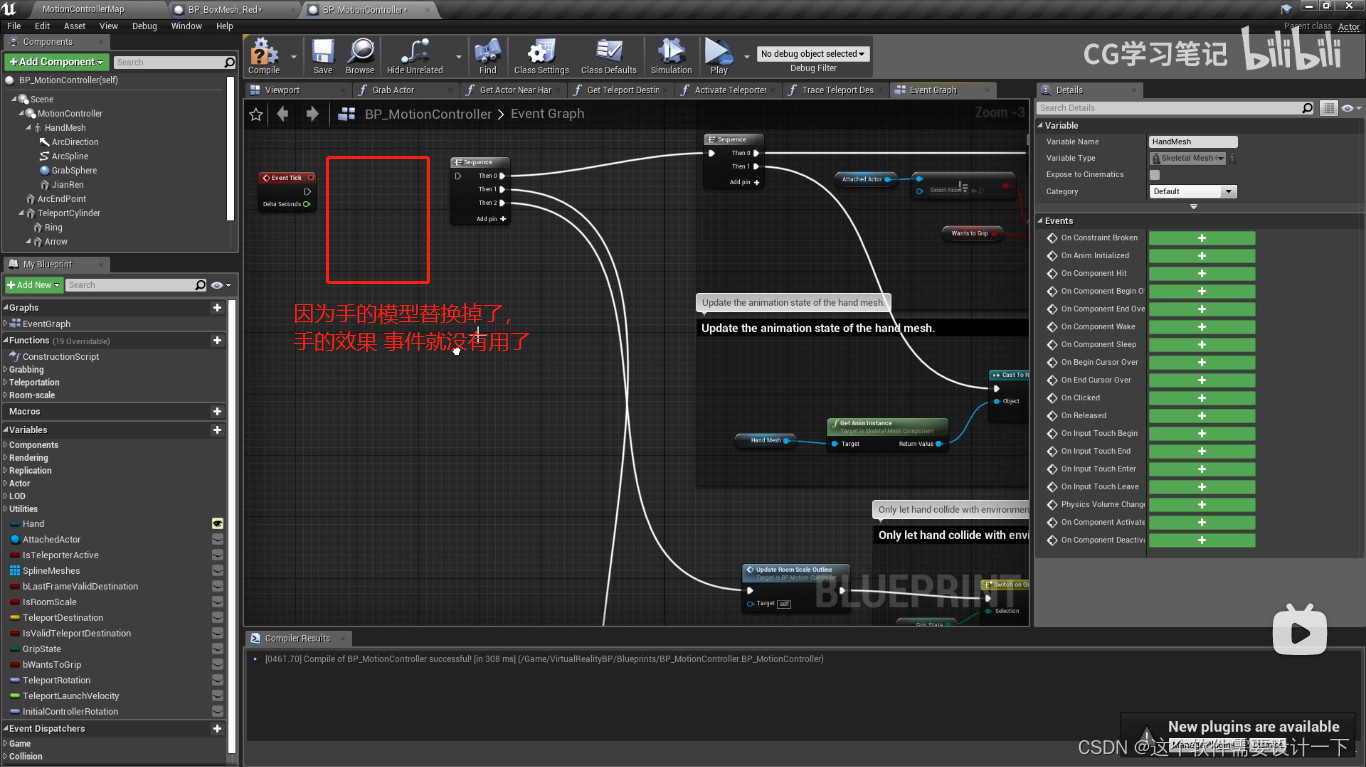This screenshot has width=1366, height=767.
Task: Add new event dispatcher plus icon
Action: pos(217,729)
